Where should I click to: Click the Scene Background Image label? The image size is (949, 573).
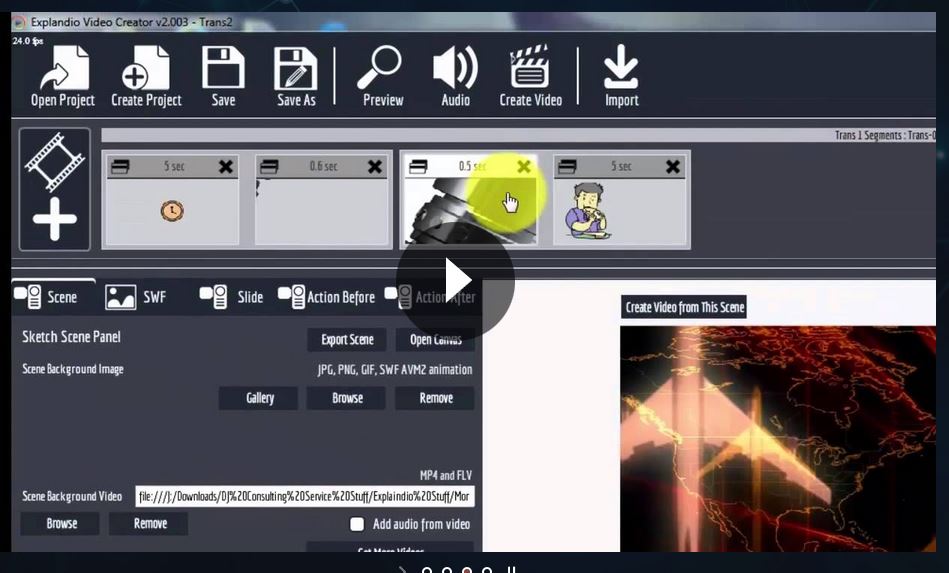tap(73, 369)
